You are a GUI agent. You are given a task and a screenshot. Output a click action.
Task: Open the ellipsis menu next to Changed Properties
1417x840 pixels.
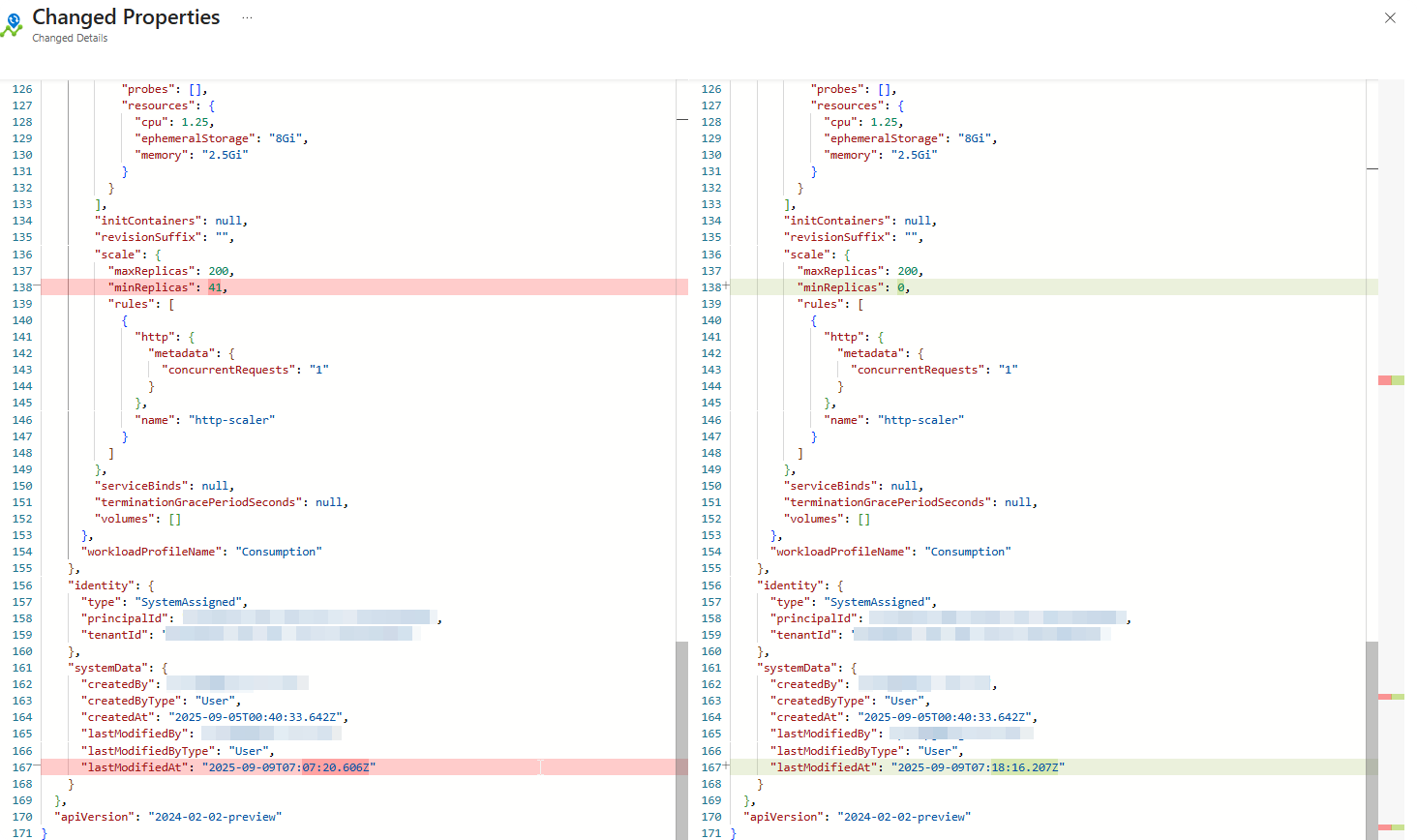(247, 16)
